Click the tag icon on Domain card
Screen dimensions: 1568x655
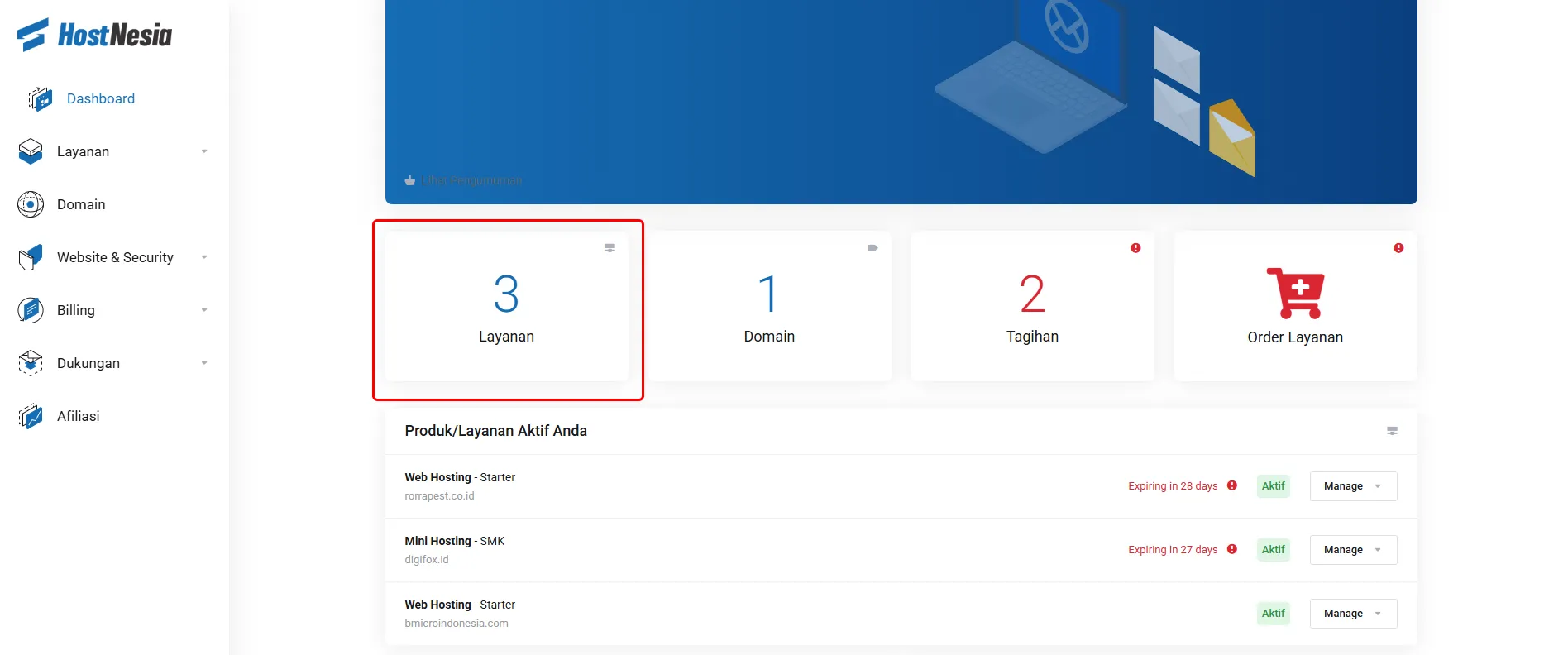(x=872, y=248)
